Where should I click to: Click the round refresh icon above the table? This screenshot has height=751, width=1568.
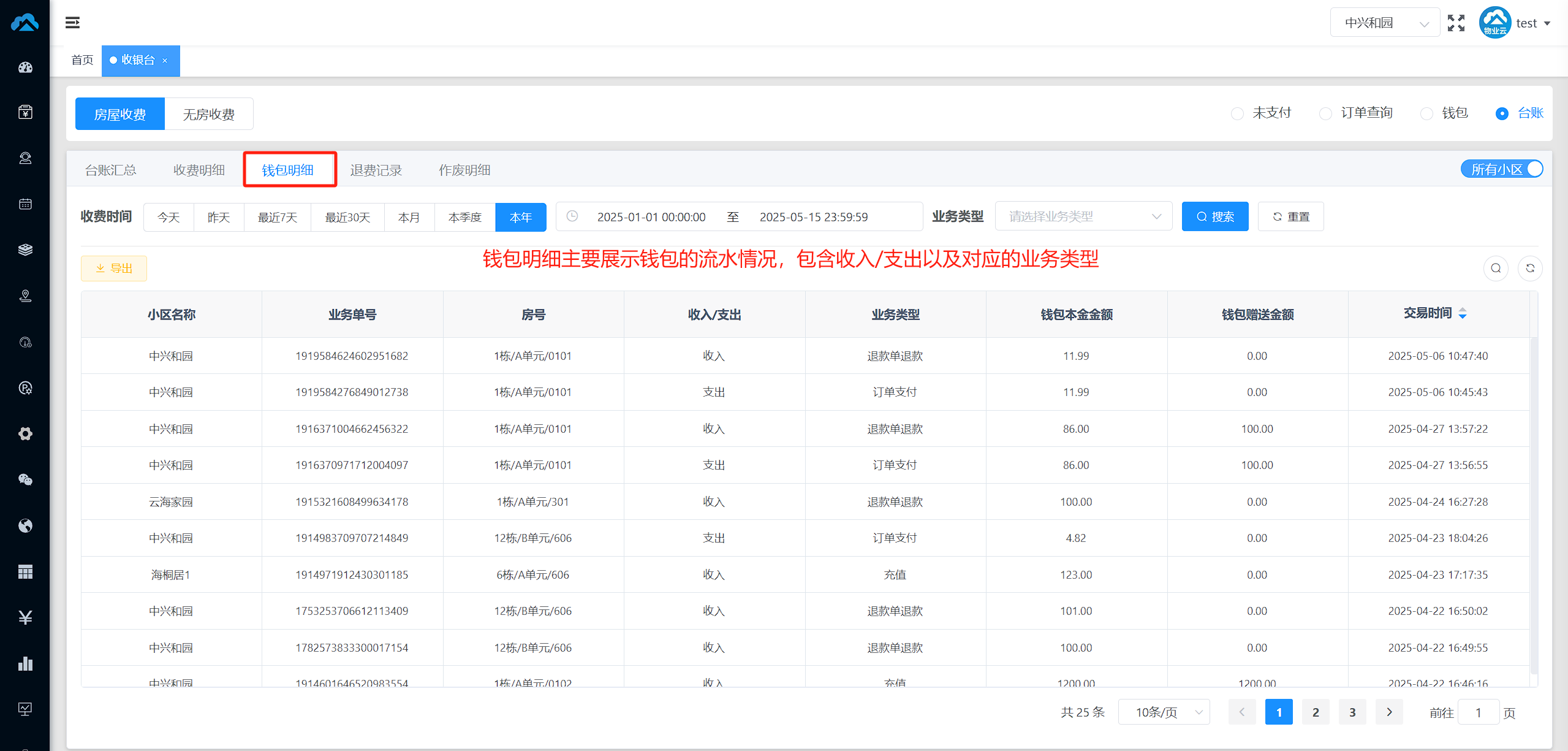(1530, 268)
